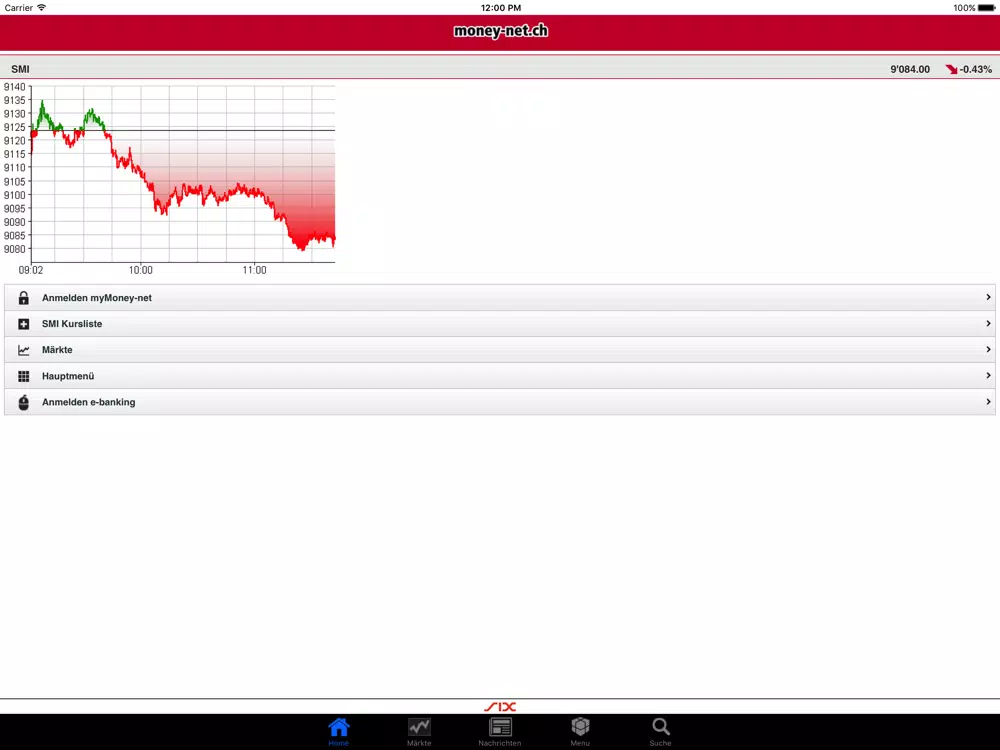The height and width of the screenshot is (750, 1000).
Task: Tap the 10:00 time axis label
Action: (141, 270)
